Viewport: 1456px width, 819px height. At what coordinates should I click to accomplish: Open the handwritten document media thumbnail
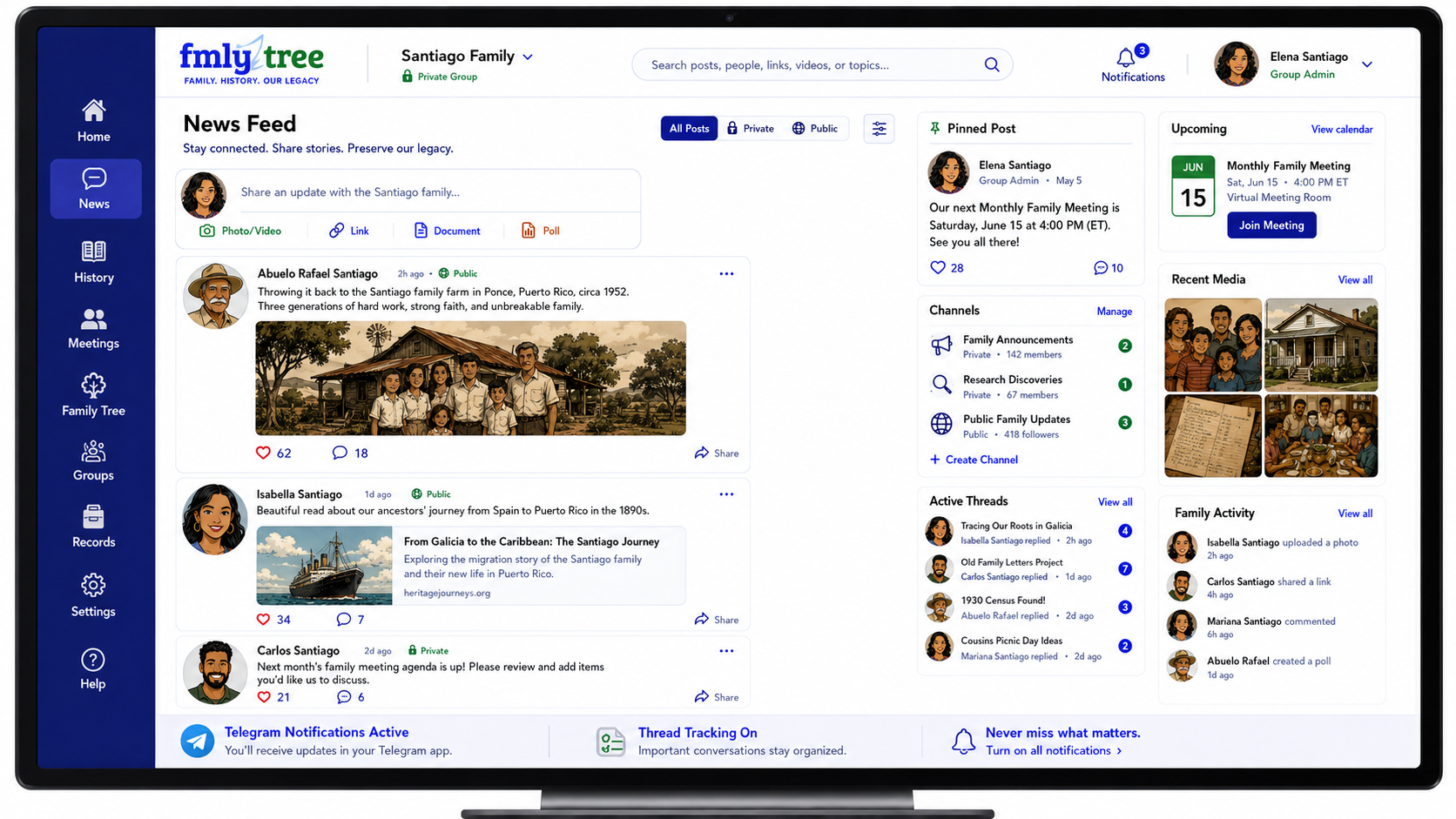(1213, 436)
